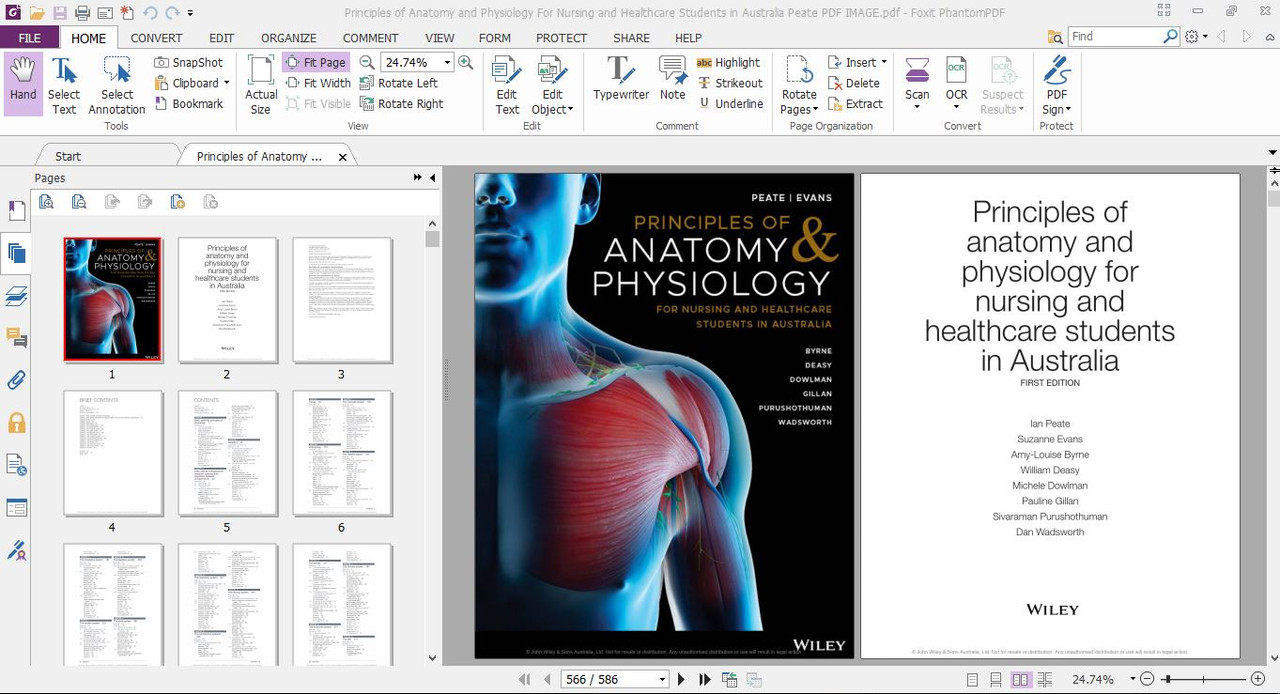Image resolution: width=1280 pixels, height=694 pixels.
Task: Click Extract pages button
Action: point(856,103)
